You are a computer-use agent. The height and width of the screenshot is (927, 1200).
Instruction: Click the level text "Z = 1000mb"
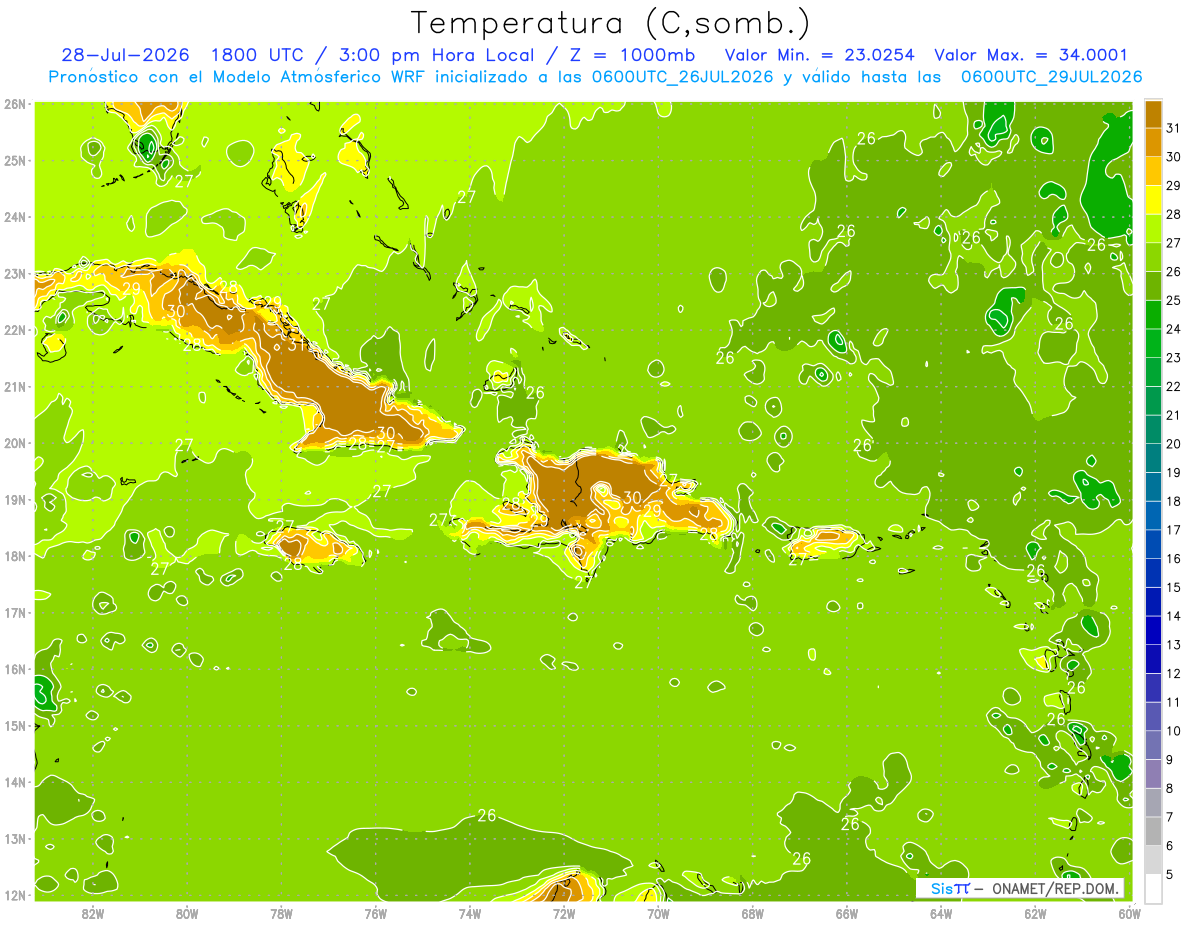click(x=635, y=55)
